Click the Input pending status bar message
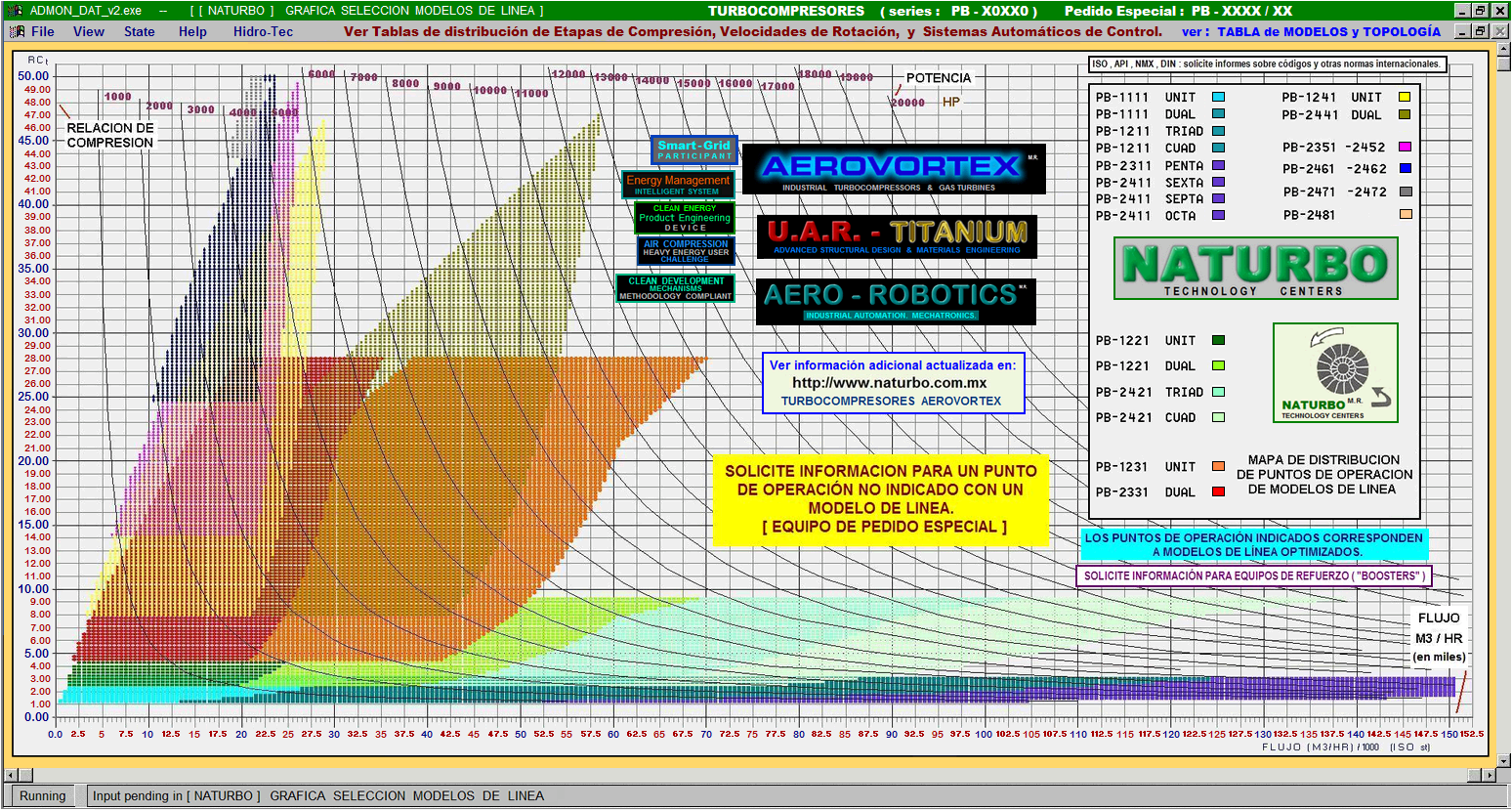 click(317, 795)
